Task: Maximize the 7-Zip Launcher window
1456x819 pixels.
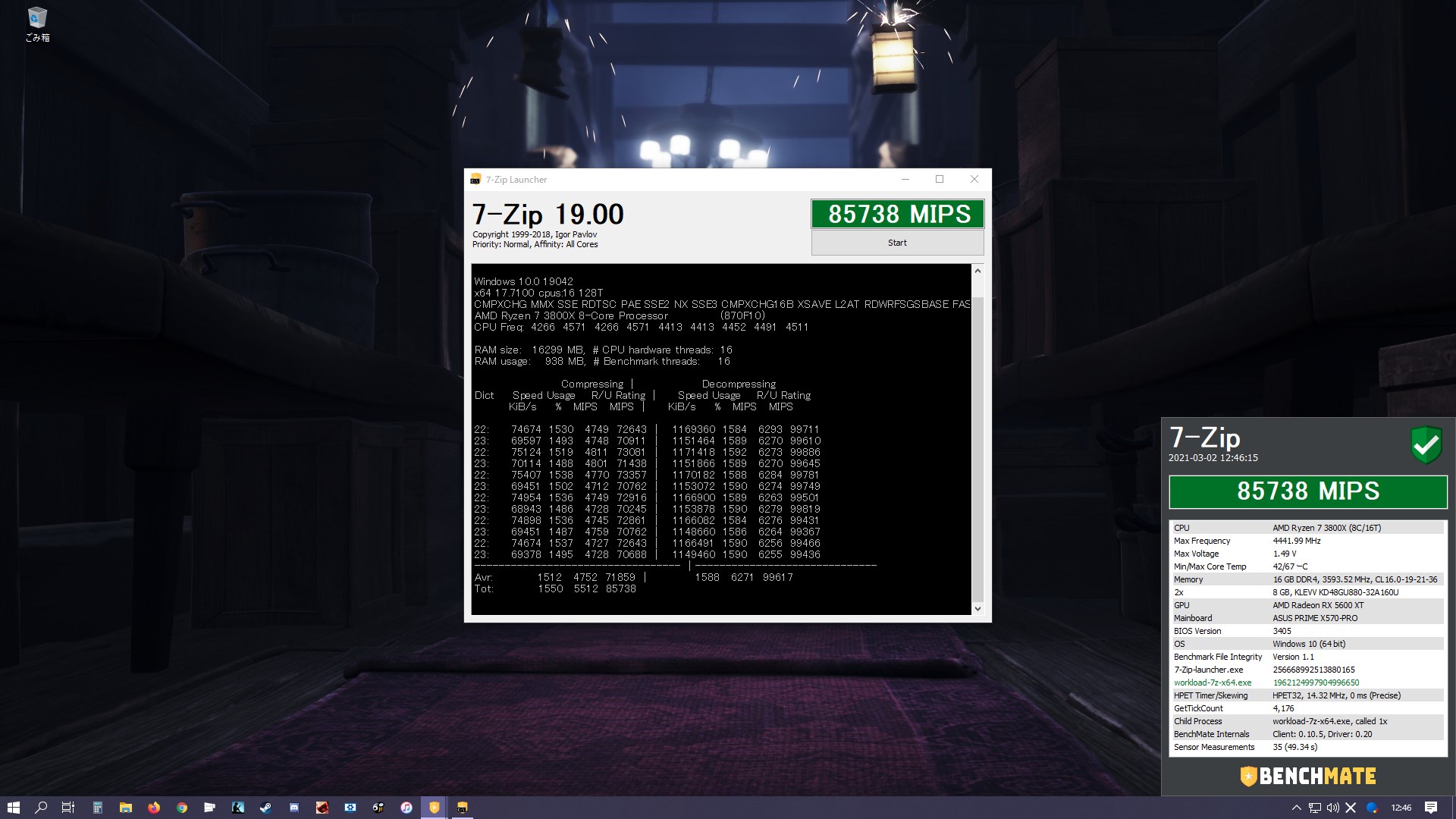Action: pos(940,180)
